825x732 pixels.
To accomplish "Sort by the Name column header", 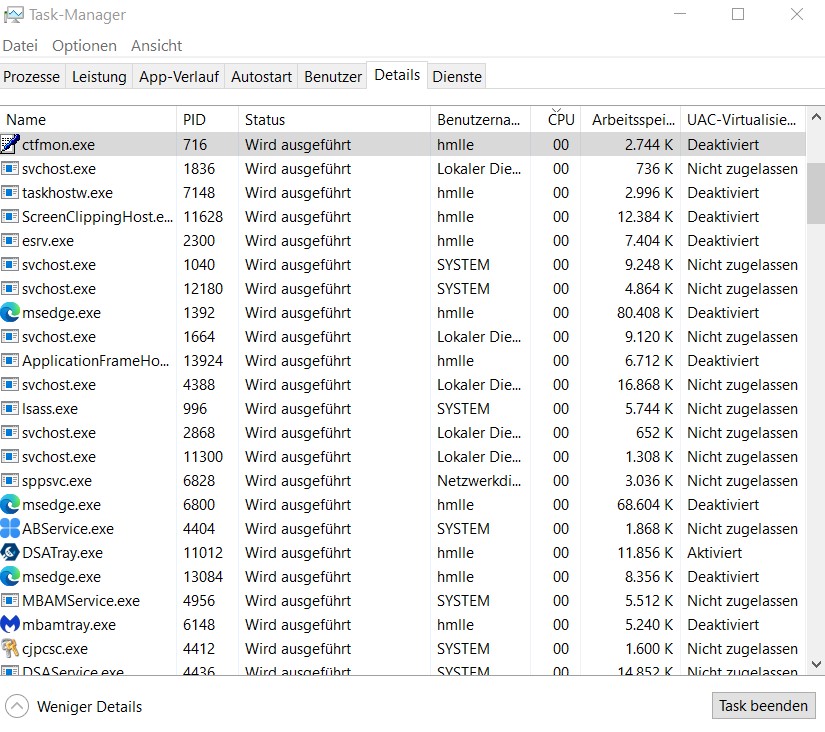I will pyautogui.click(x=88, y=119).
